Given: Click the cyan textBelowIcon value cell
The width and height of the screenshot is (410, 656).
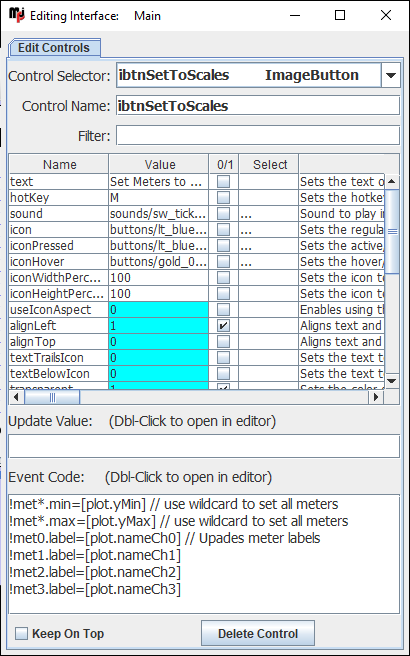Looking at the screenshot, I should (x=159, y=374).
